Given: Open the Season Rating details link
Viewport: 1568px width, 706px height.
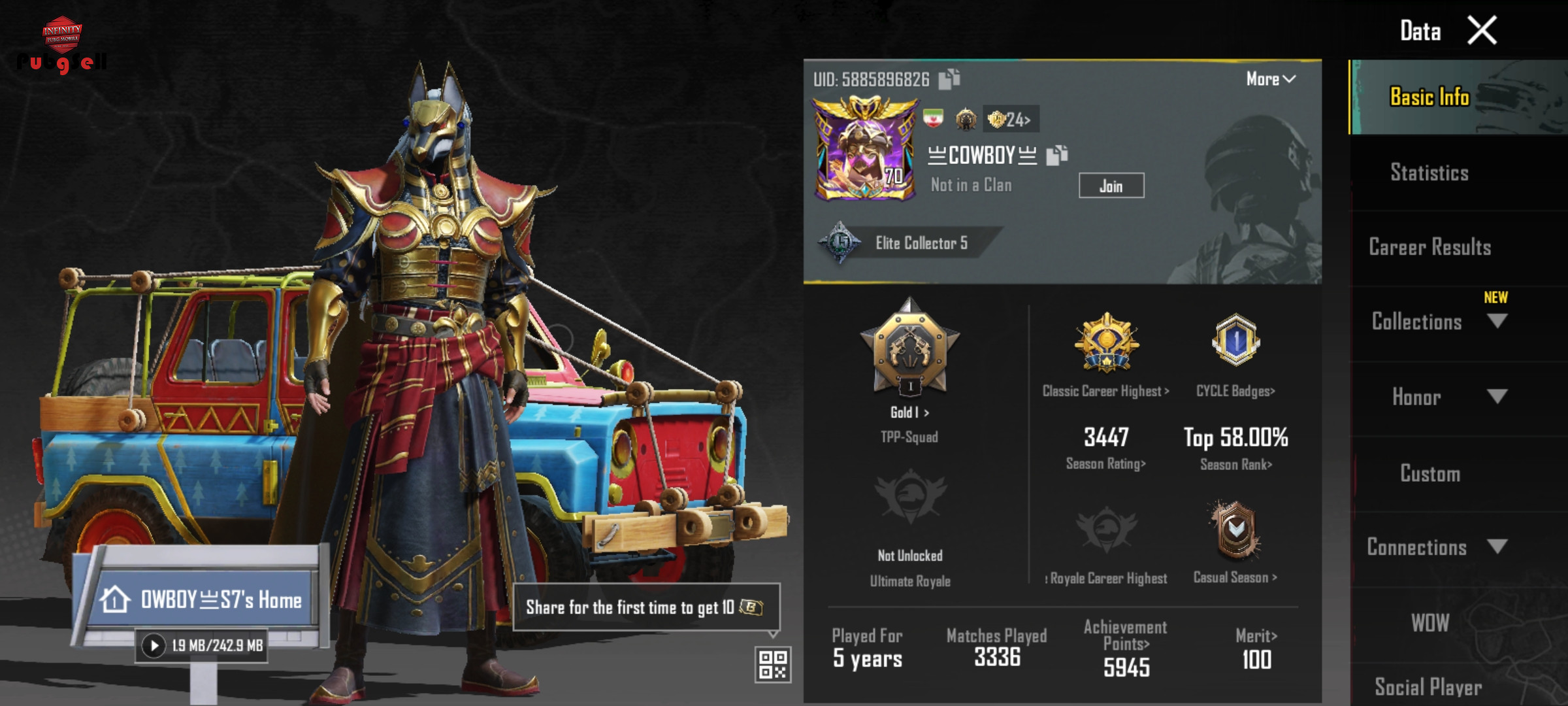Looking at the screenshot, I should click(x=1106, y=464).
